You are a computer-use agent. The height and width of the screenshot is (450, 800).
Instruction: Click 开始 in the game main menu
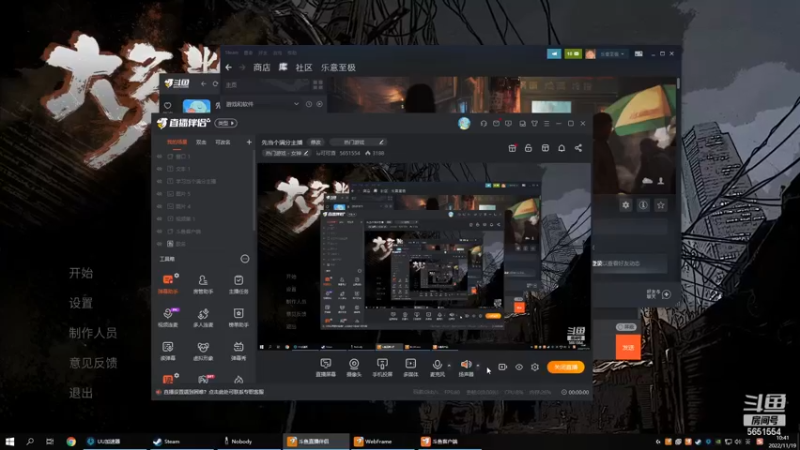pos(81,273)
